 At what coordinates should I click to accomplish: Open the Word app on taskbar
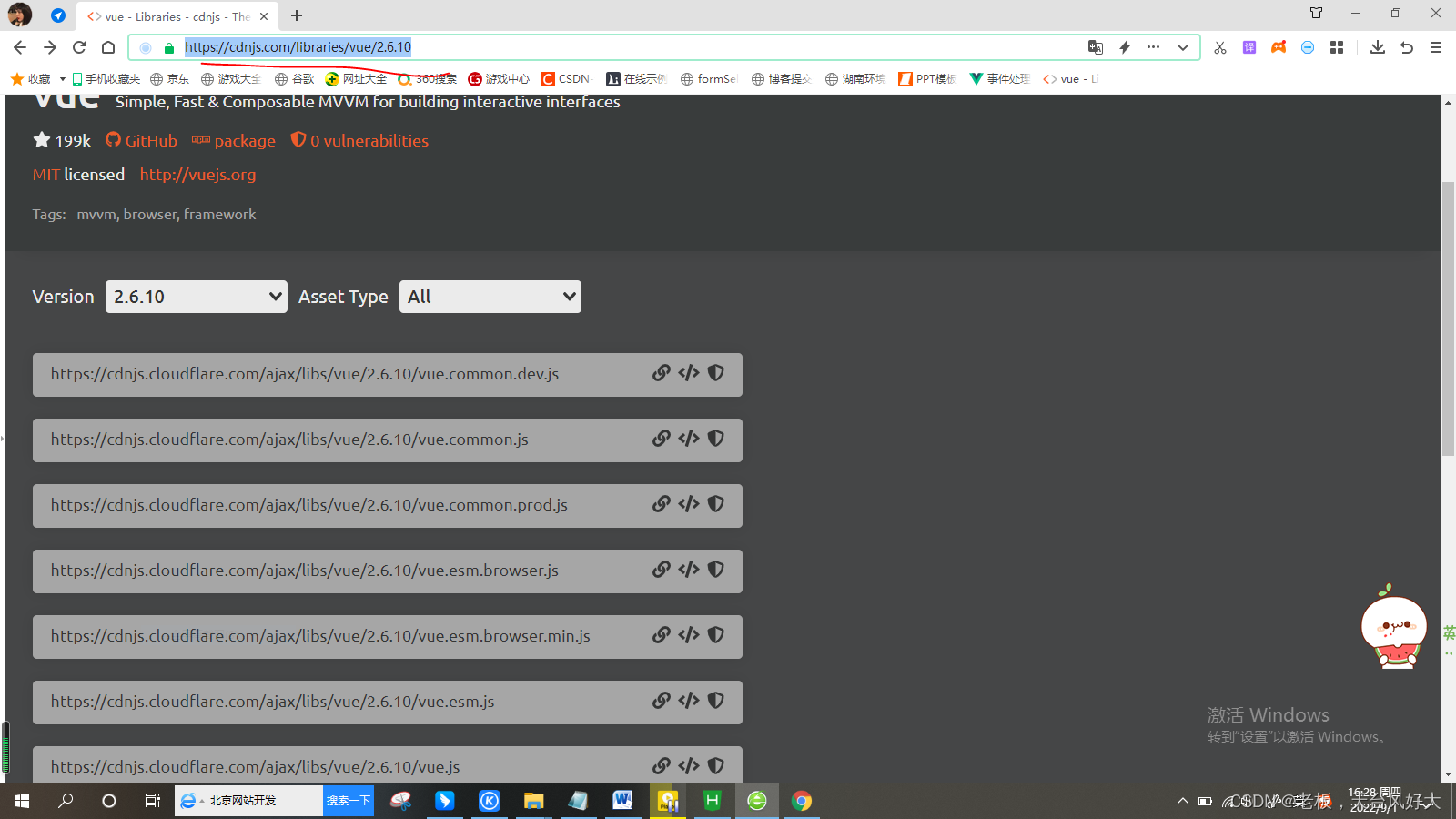coord(622,801)
